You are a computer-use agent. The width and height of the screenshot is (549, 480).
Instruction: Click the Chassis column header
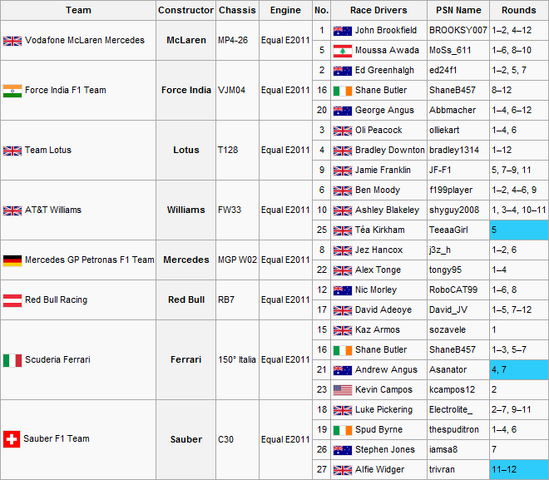[x=237, y=10]
